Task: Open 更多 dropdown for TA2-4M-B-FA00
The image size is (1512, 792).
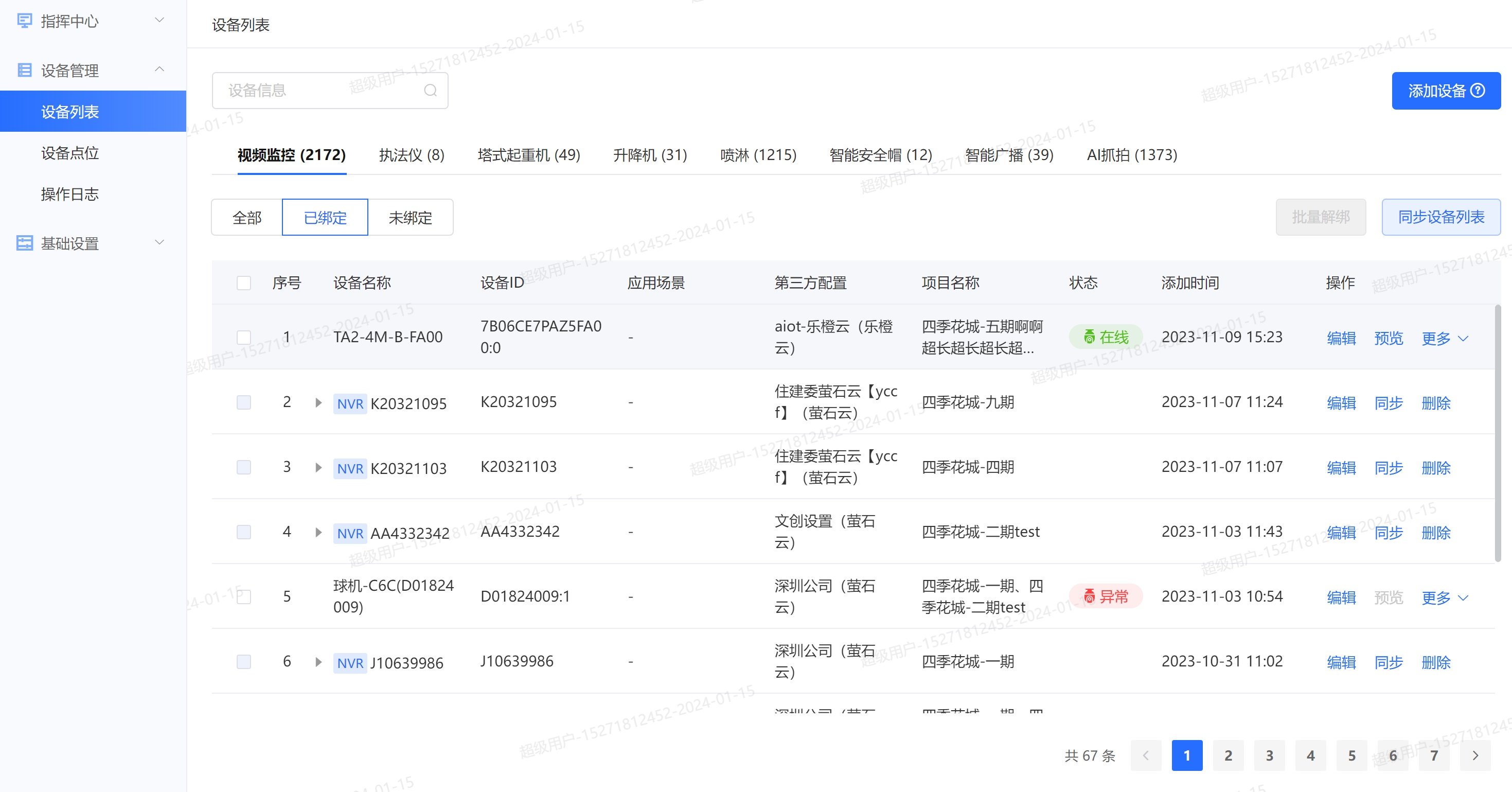Action: [x=1445, y=338]
